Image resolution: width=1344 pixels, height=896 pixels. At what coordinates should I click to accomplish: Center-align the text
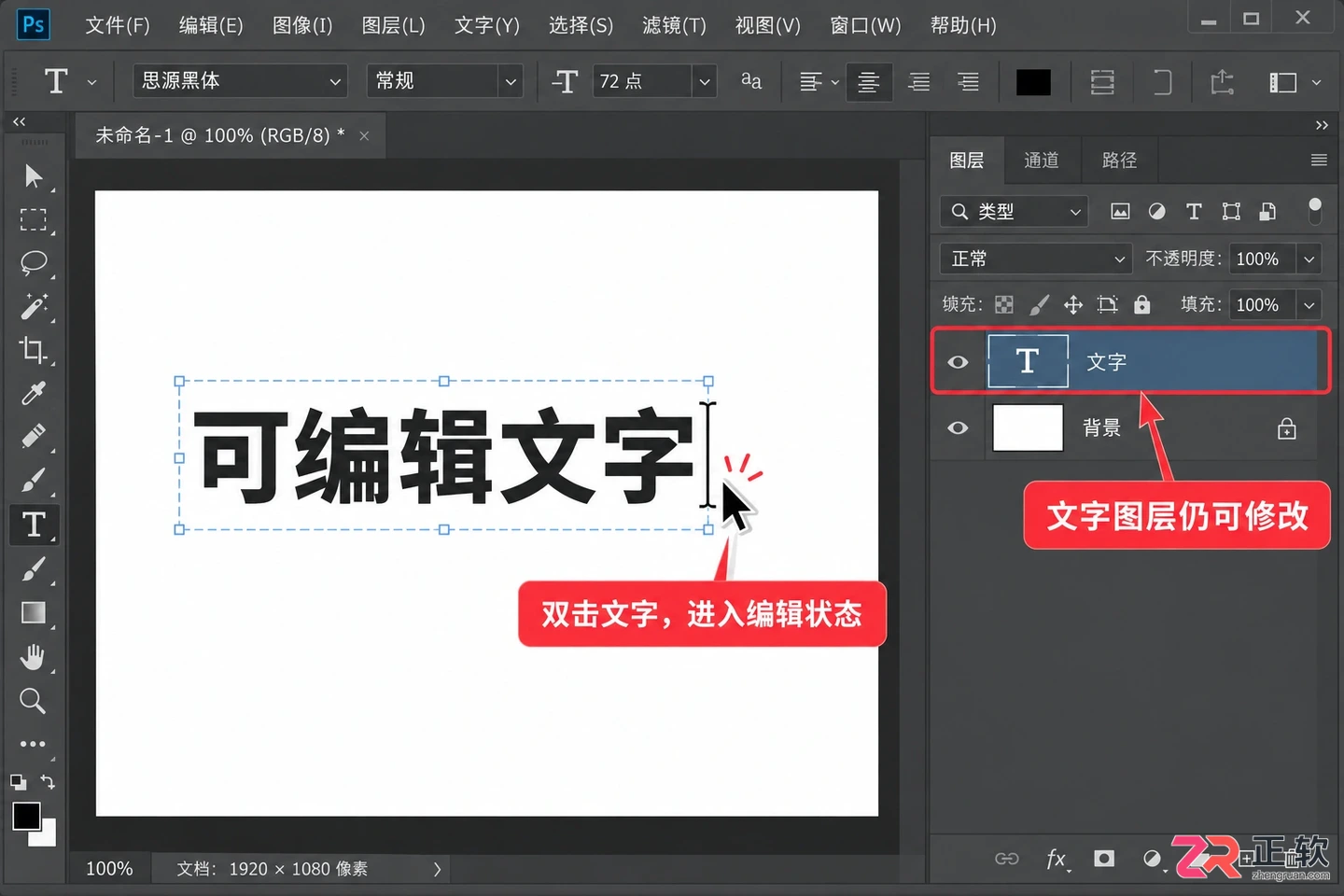click(868, 82)
